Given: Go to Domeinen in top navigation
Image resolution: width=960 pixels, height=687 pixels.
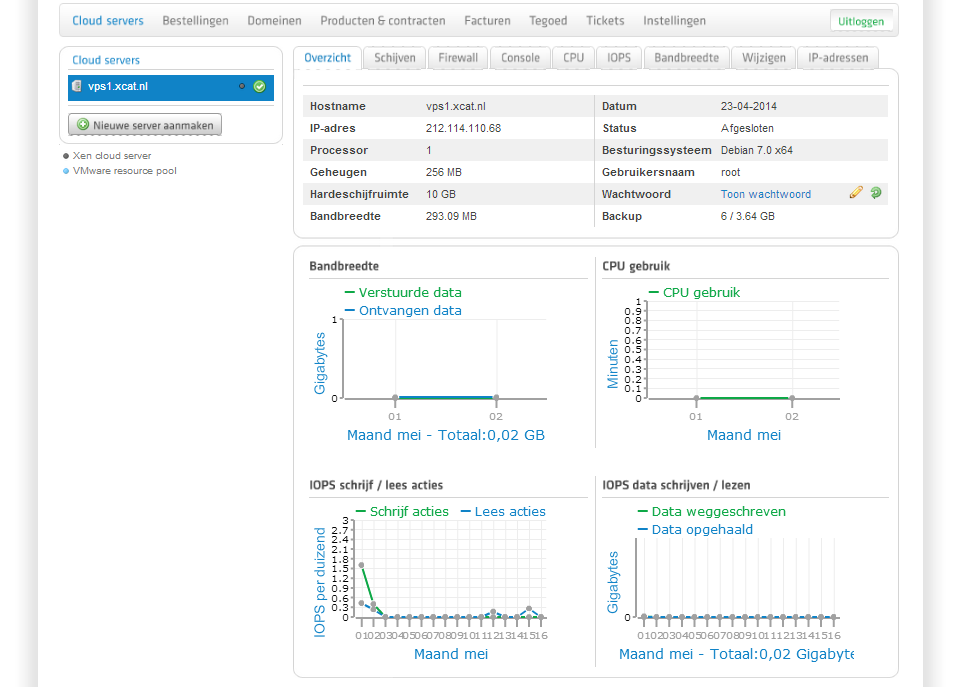Looking at the screenshot, I should [274, 21].
